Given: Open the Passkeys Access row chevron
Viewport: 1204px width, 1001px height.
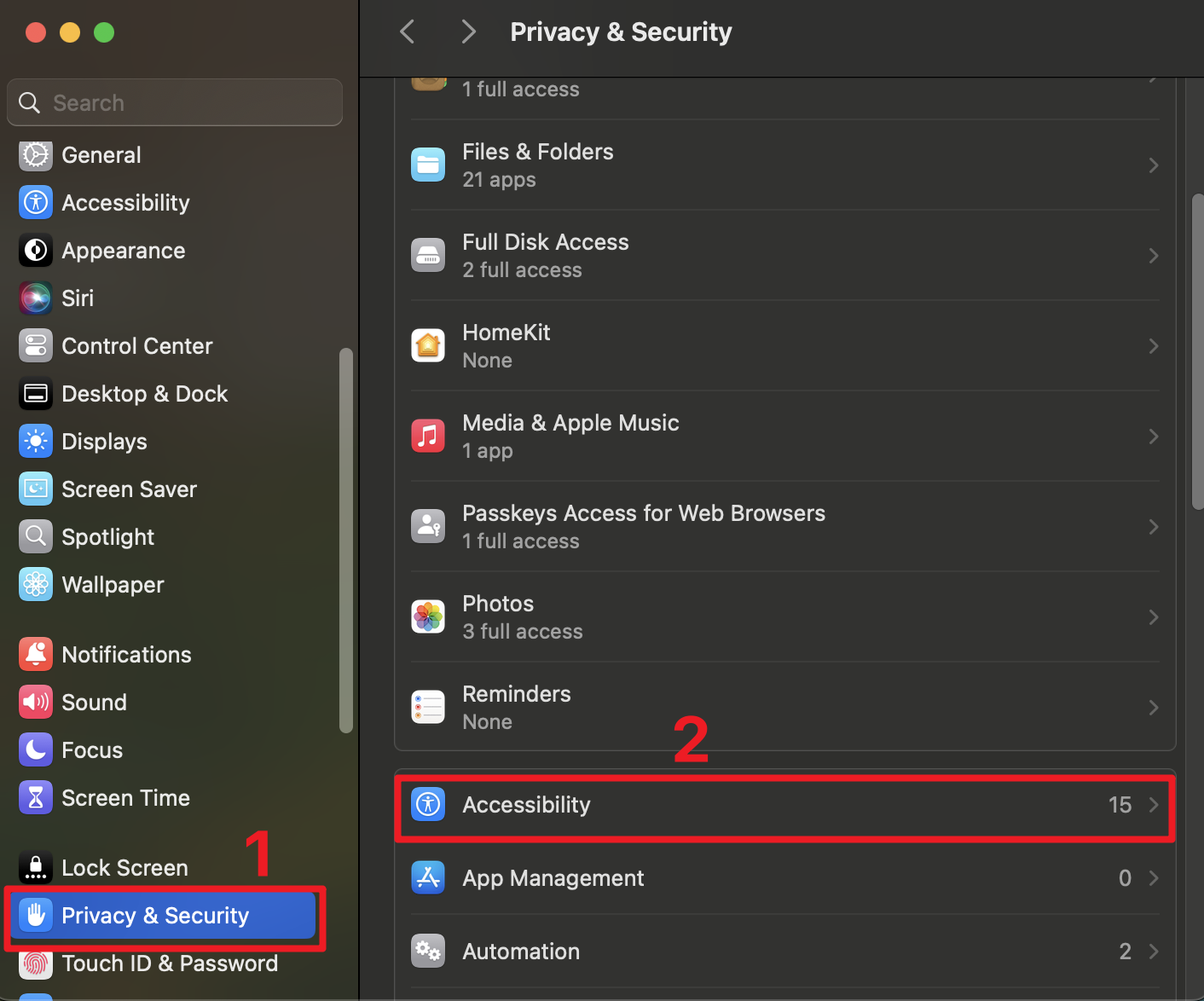Looking at the screenshot, I should pos(1154,527).
